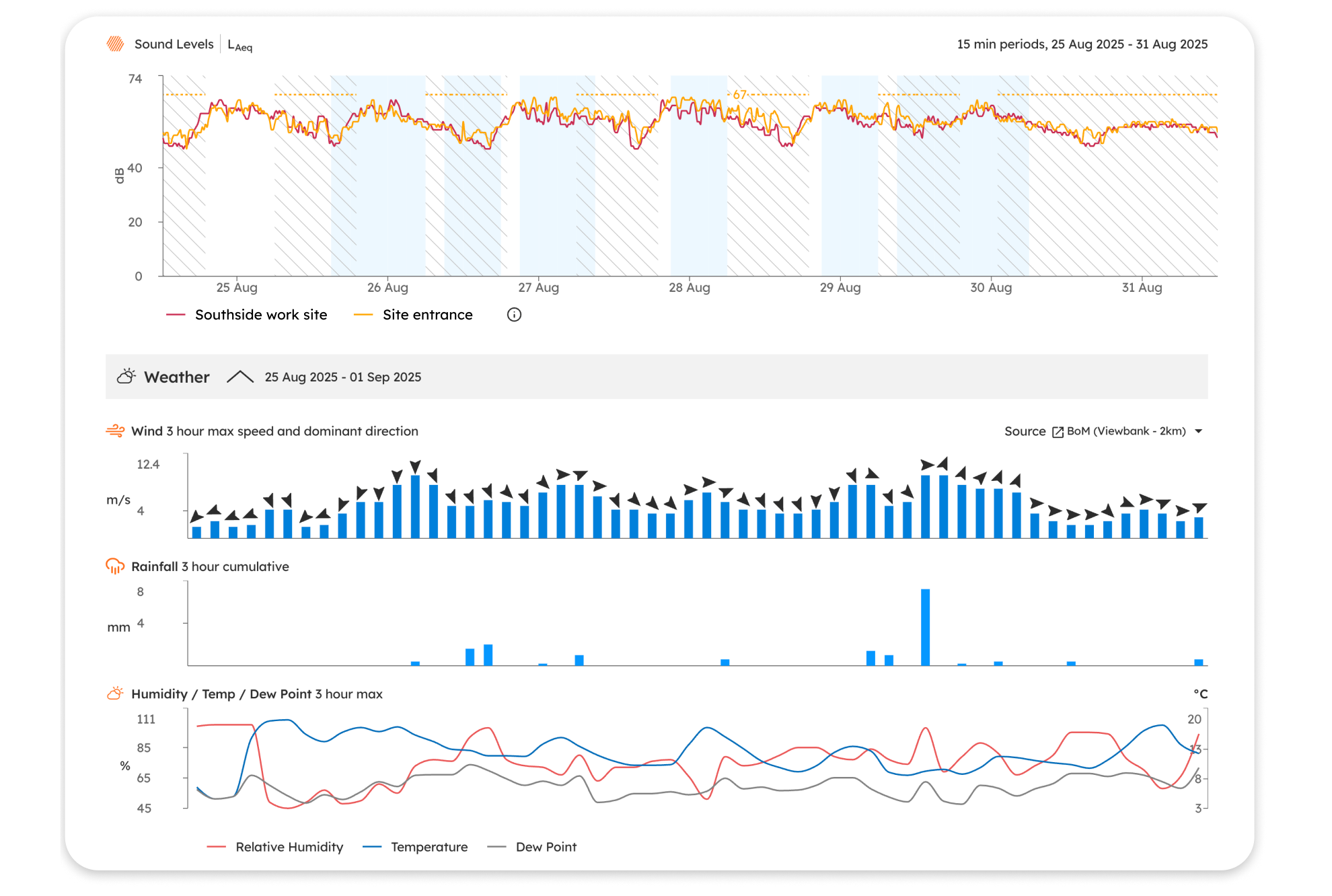This screenshot has height=896, width=1332.
Task: Toggle the Temperature legend line
Action: coord(416,847)
